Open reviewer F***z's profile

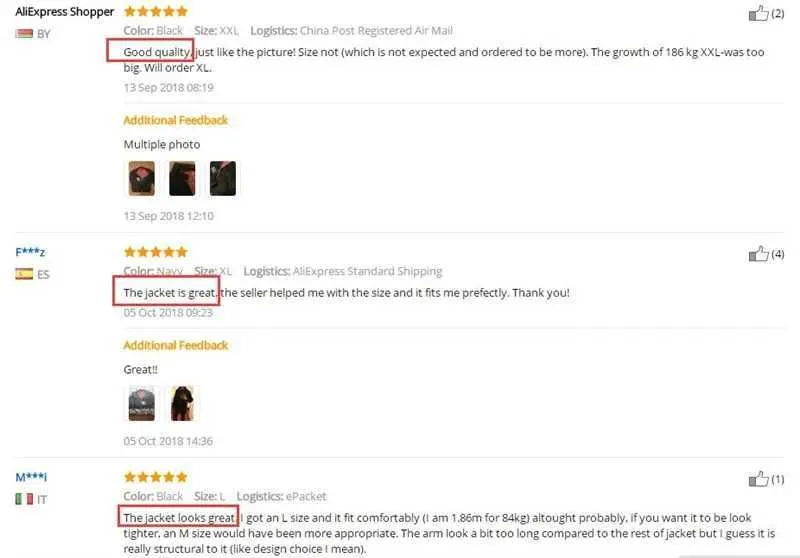[30, 252]
